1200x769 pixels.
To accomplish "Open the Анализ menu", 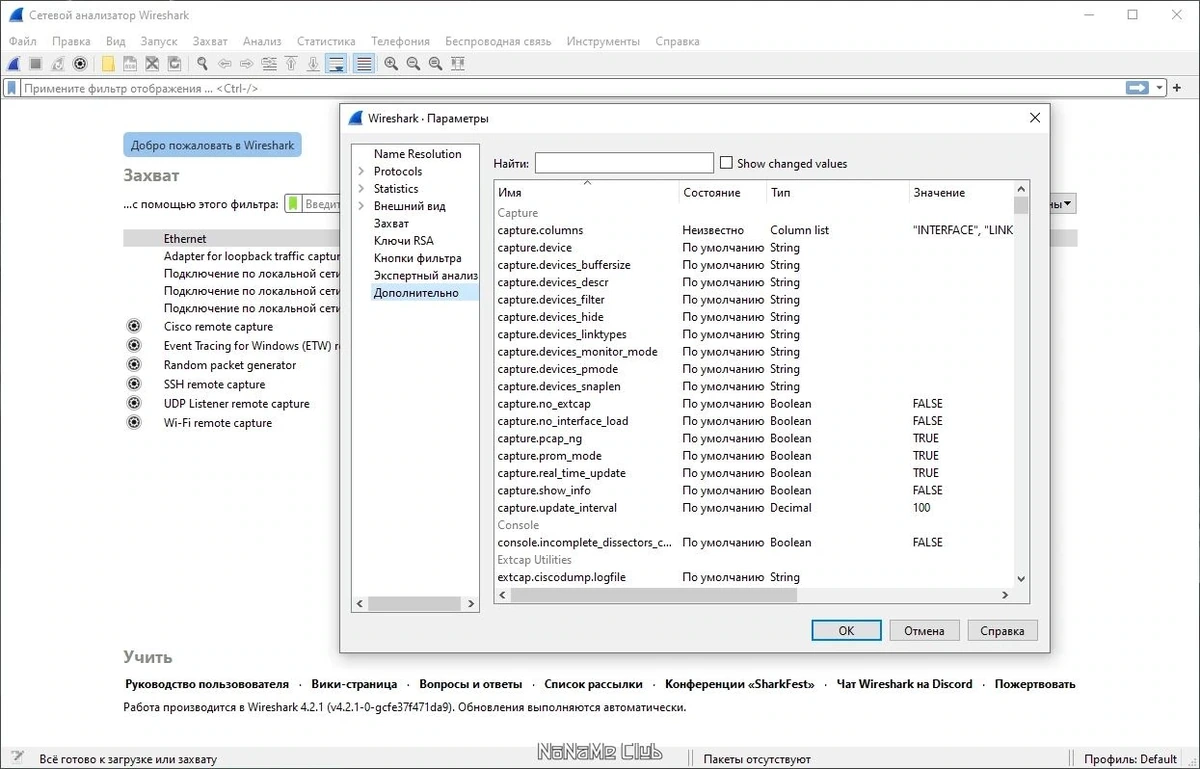I will tap(262, 41).
